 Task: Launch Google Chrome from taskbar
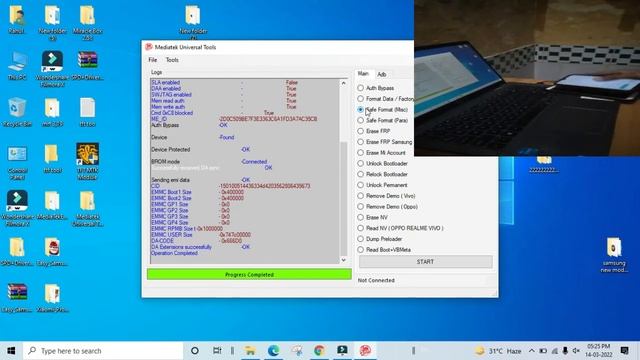pyautogui.click(x=319, y=351)
